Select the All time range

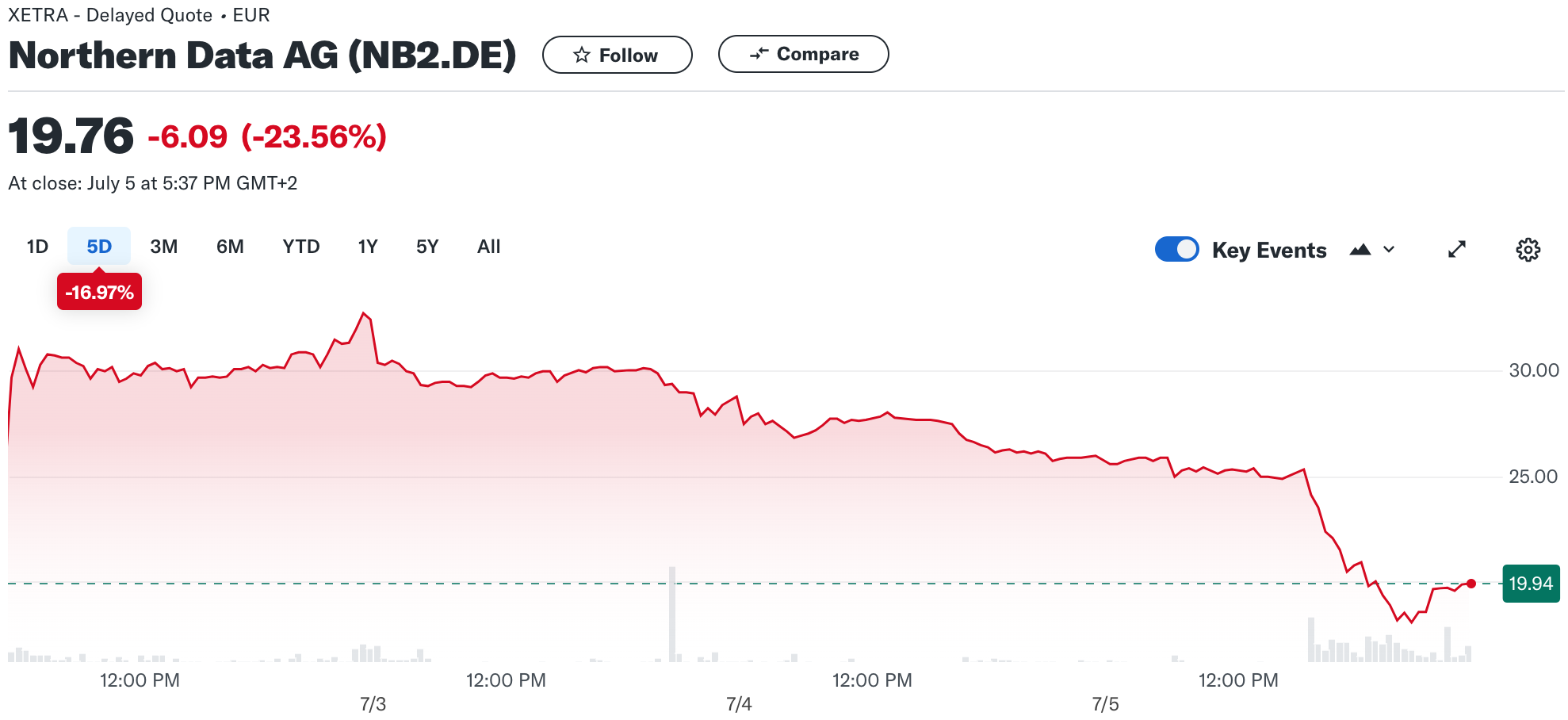(488, 247)
